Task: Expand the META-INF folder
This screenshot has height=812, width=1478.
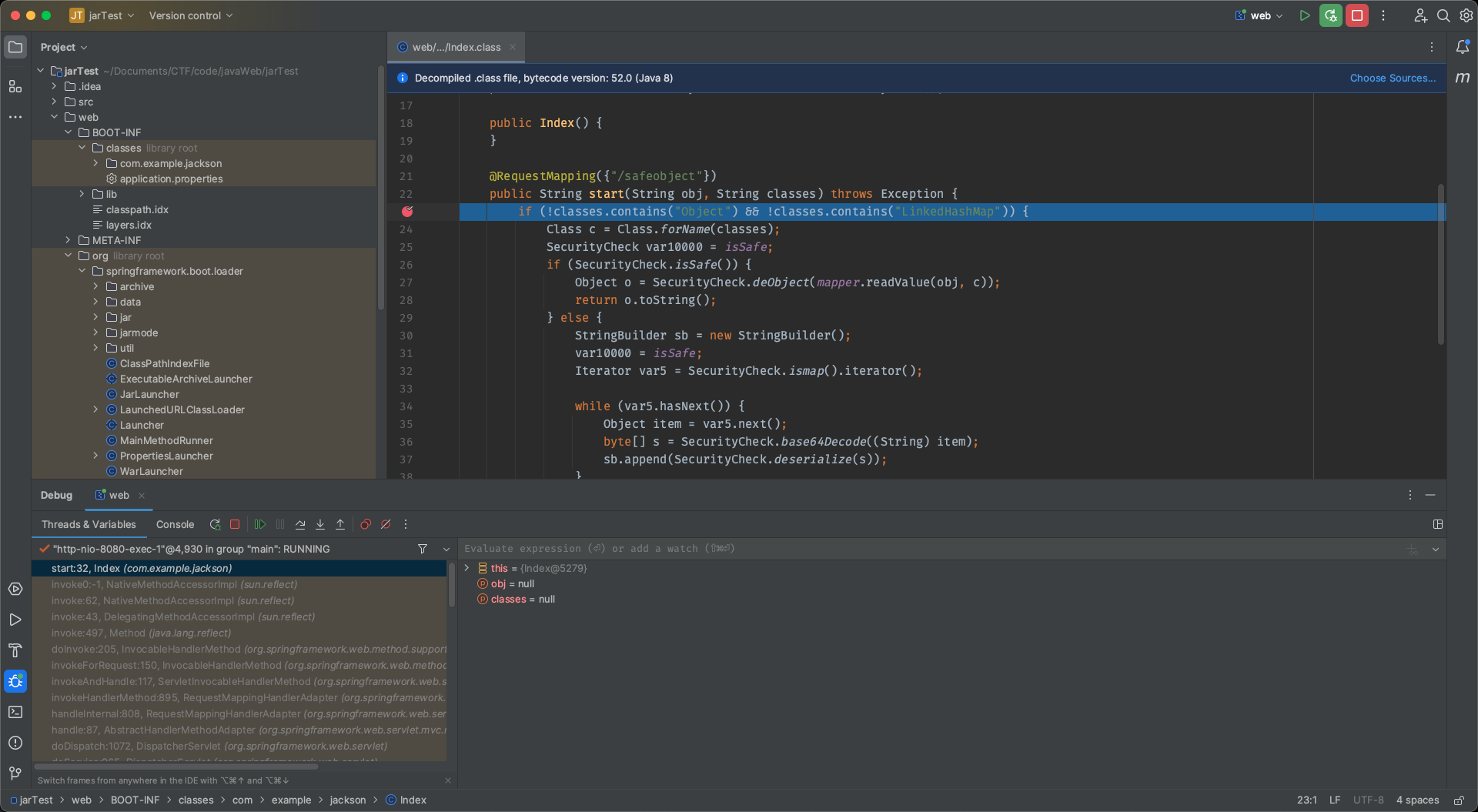Action: pyautogui.click(x=68, y=240)
